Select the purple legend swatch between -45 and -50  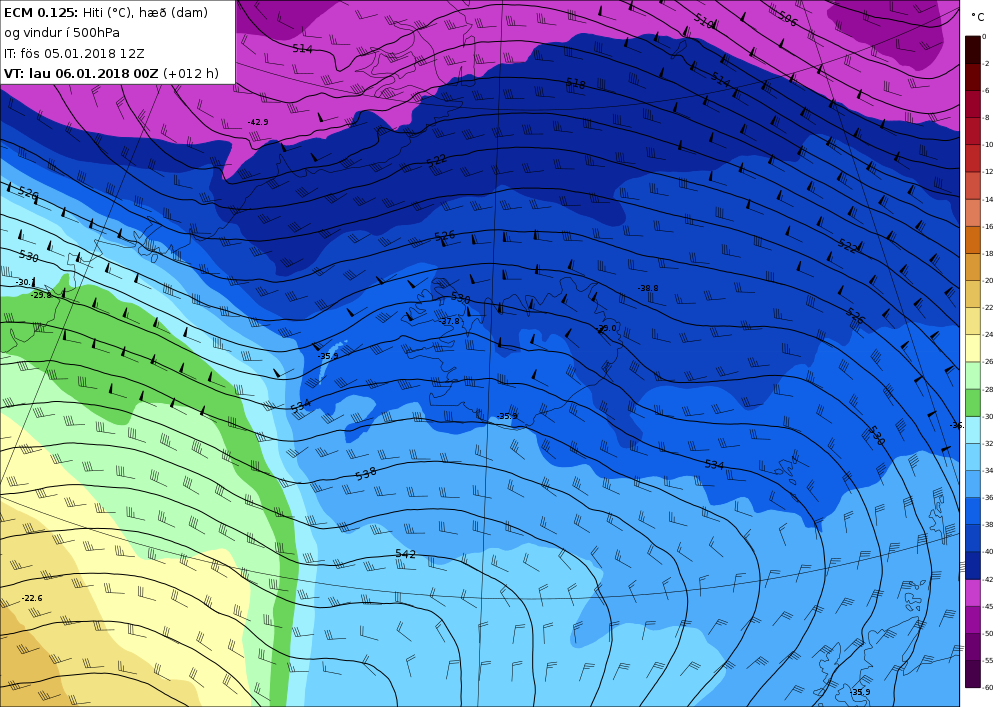[973, 620]
